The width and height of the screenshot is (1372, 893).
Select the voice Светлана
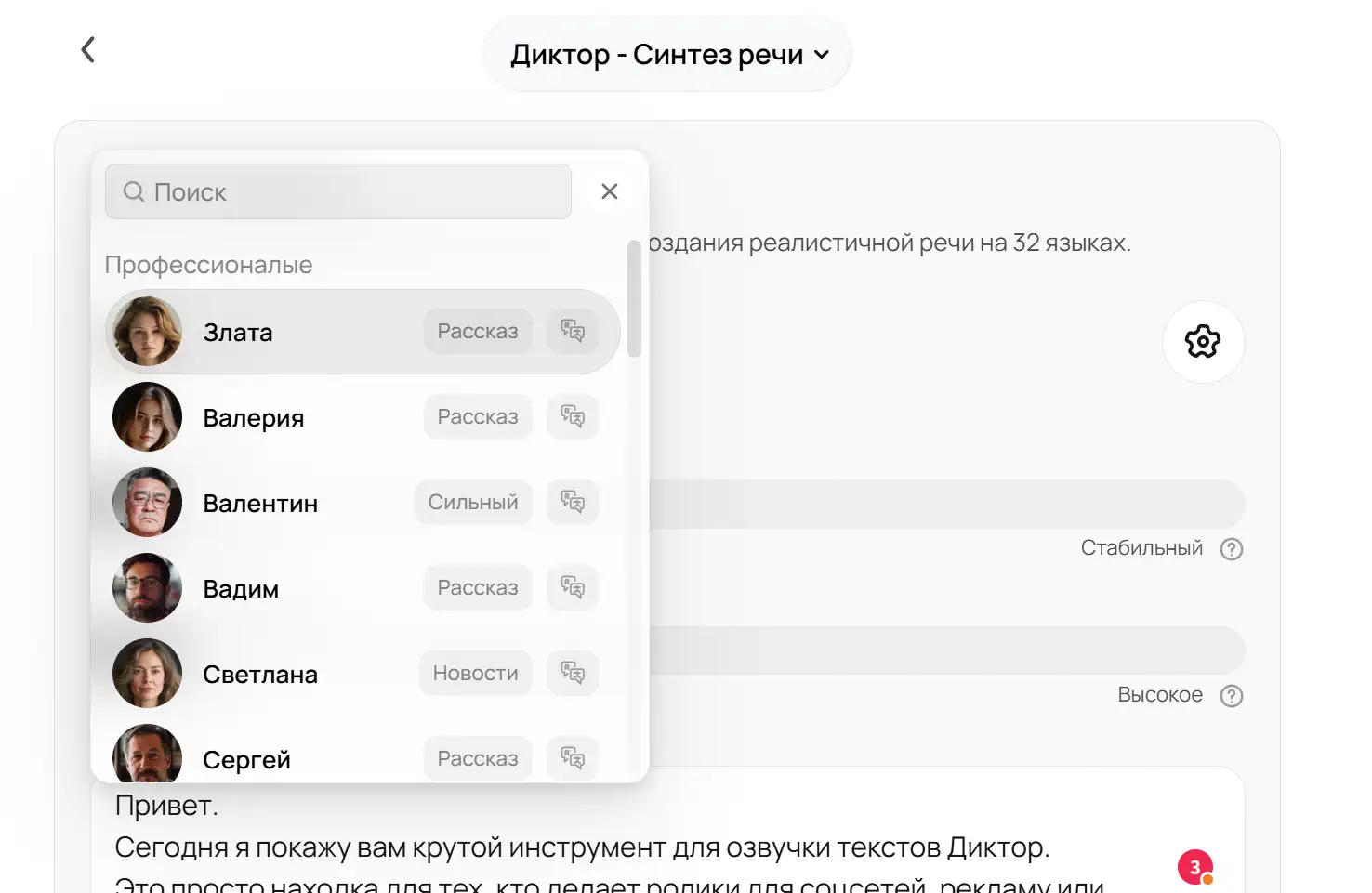363,674
